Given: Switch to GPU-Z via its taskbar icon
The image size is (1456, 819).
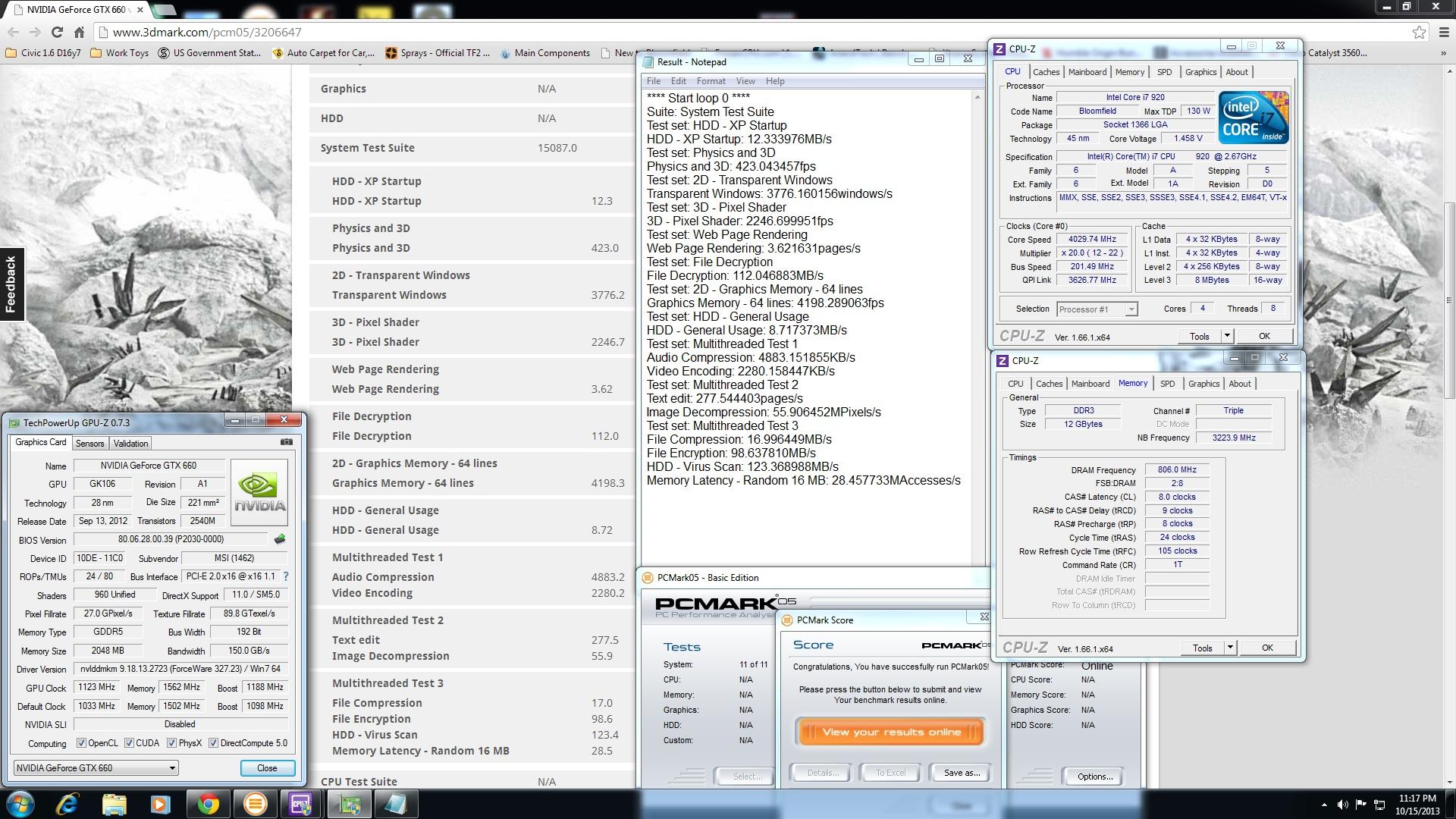Looking at the screenshot, I should (x=349, y=804).
